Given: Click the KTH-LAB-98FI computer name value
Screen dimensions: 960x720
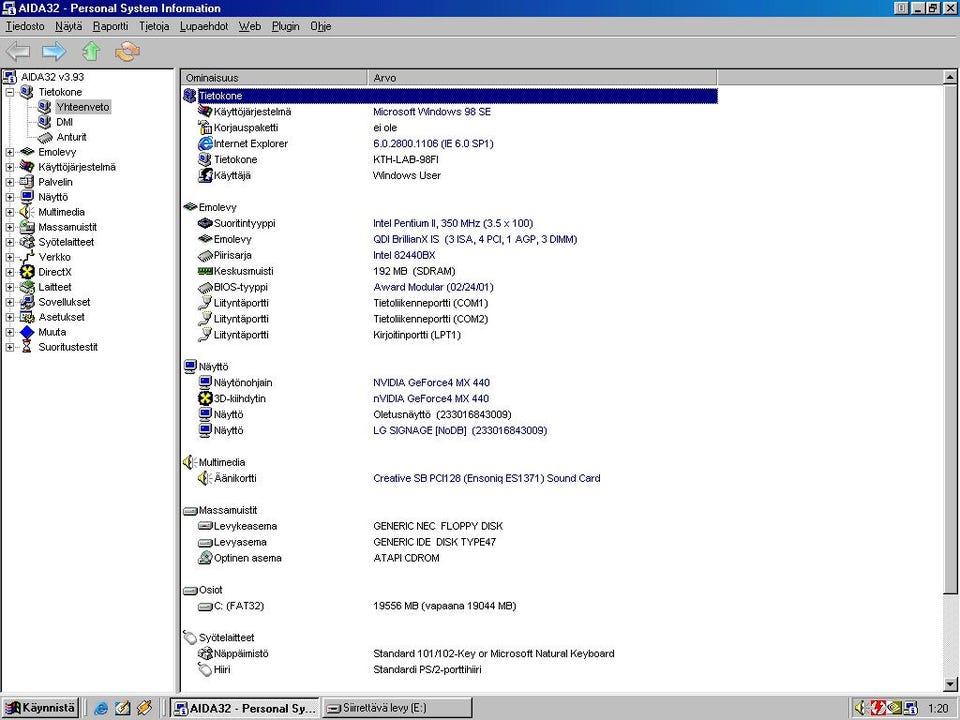Looking at the screenshot, I should pos(406,160).
